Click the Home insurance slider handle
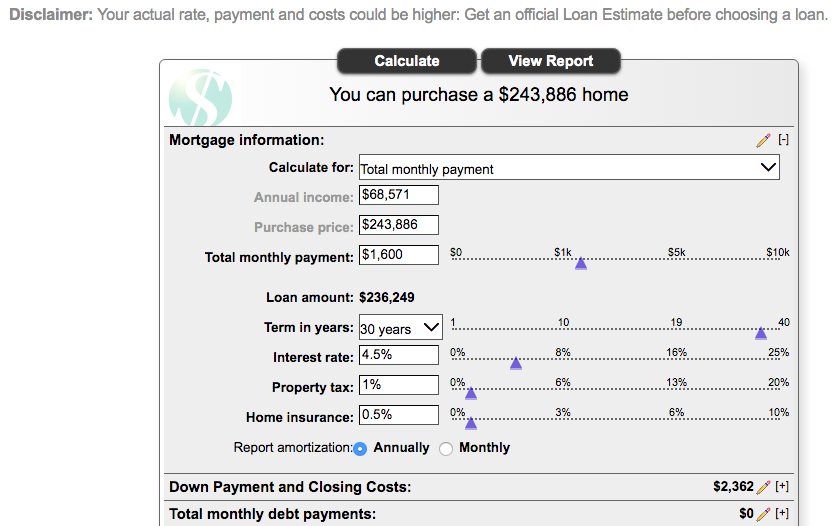The width and height of the screenshot is (836, 526). point(471,423)
